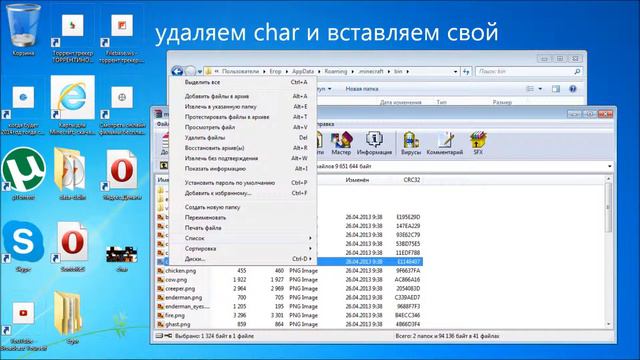Choose Печать файла menu item
This screenshot has height=360, width=640.
pyautogui.click(x=243, y=227)
